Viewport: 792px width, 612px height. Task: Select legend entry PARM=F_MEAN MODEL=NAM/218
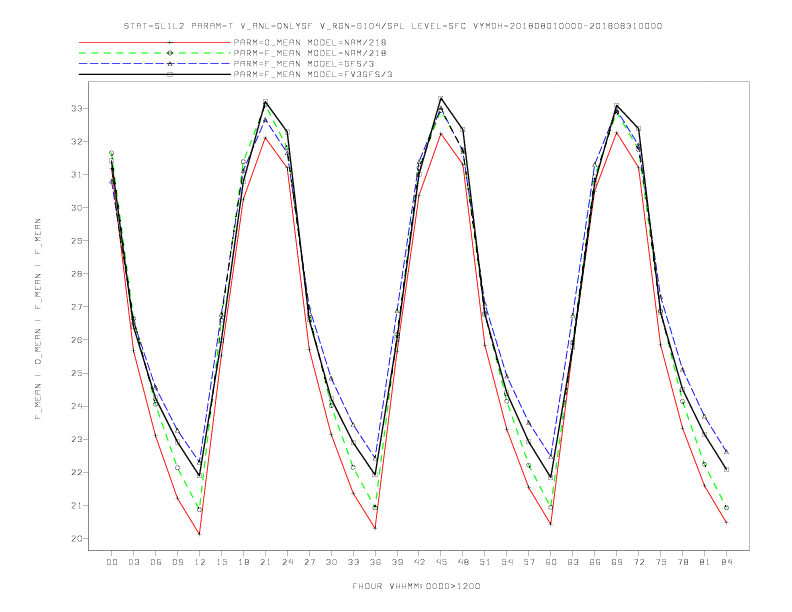point(310,53)
